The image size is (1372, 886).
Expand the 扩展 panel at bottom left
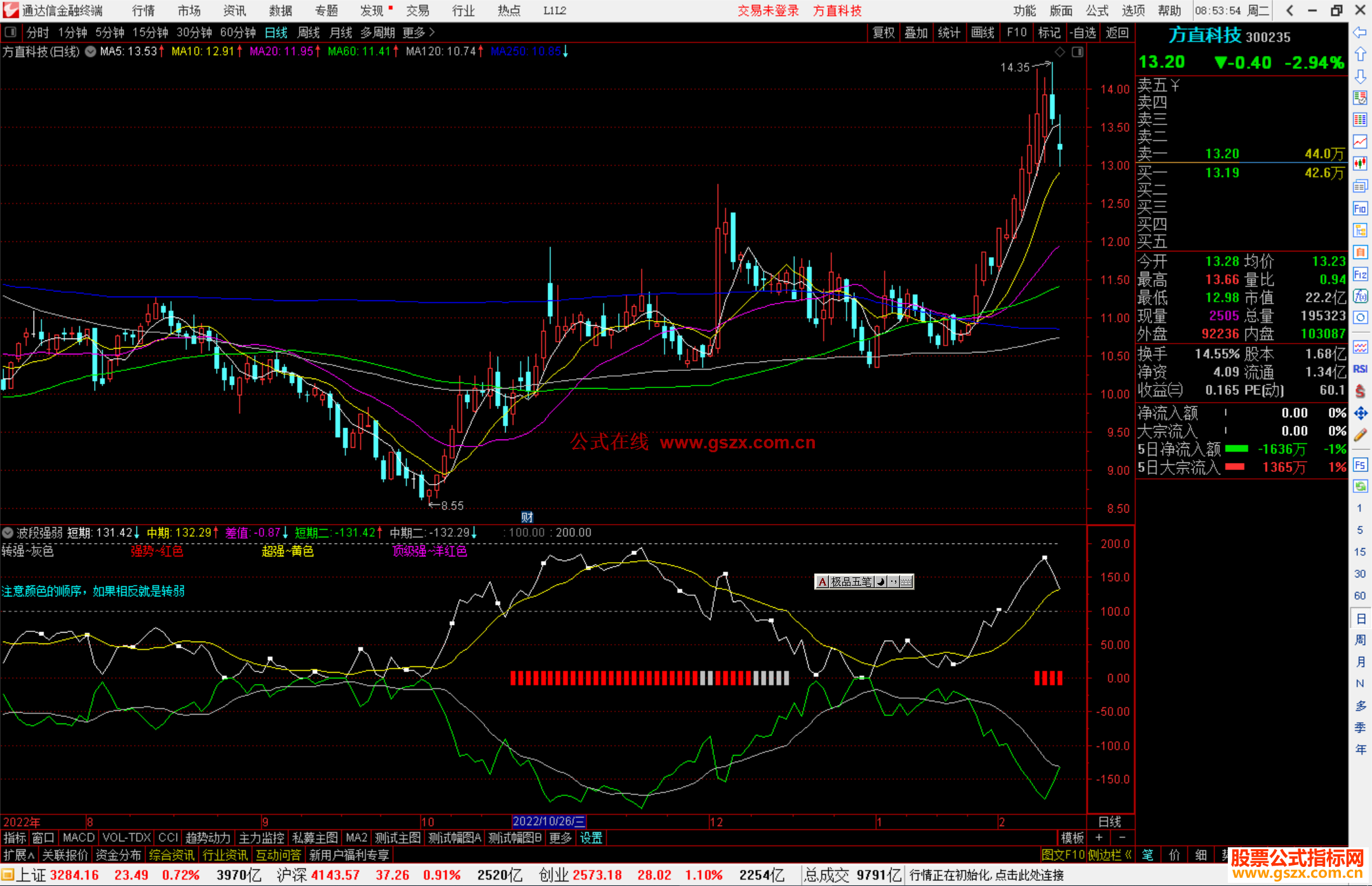pos(18,855)
